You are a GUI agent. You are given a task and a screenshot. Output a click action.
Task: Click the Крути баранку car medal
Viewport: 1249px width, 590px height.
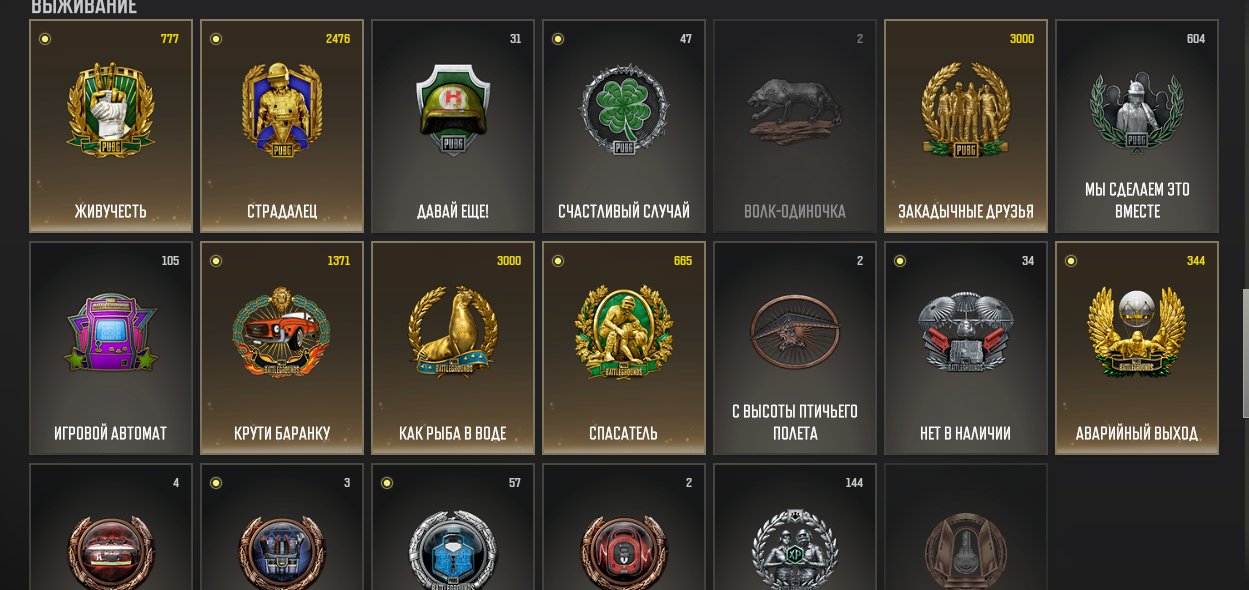click(x=282, y=348)
